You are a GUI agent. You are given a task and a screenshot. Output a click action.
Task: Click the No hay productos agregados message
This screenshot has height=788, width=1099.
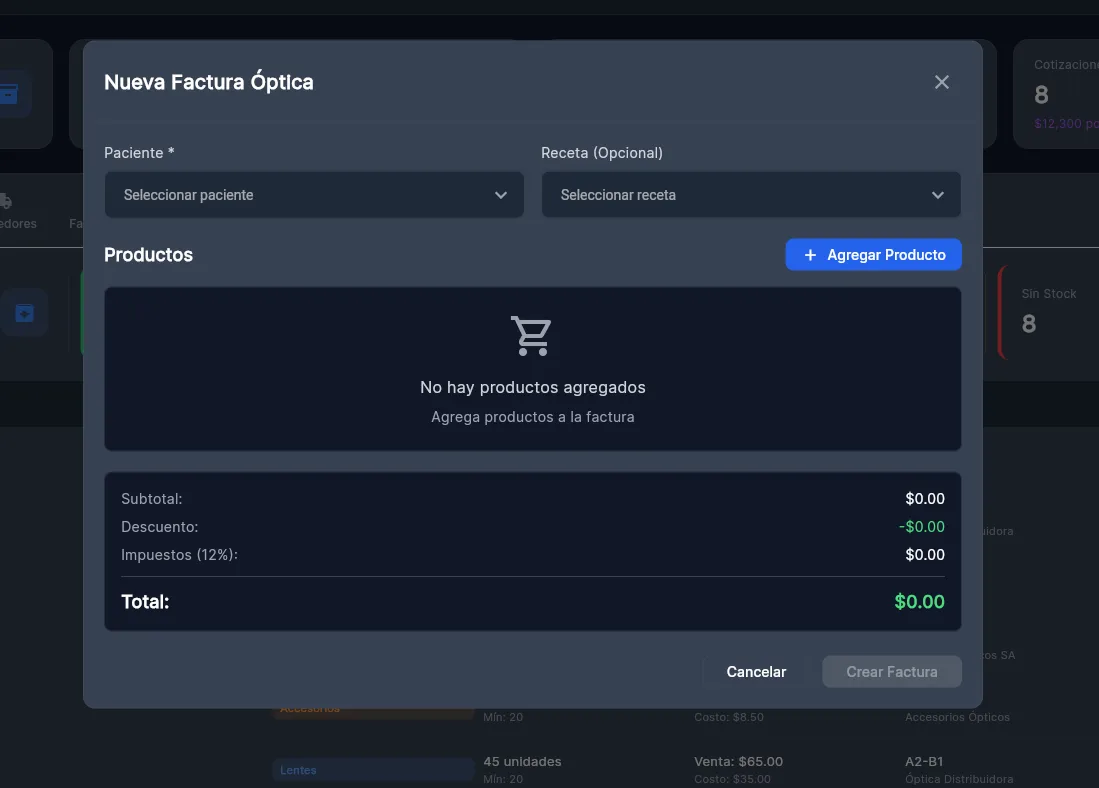pyautogui.click(x=533, y=387)
